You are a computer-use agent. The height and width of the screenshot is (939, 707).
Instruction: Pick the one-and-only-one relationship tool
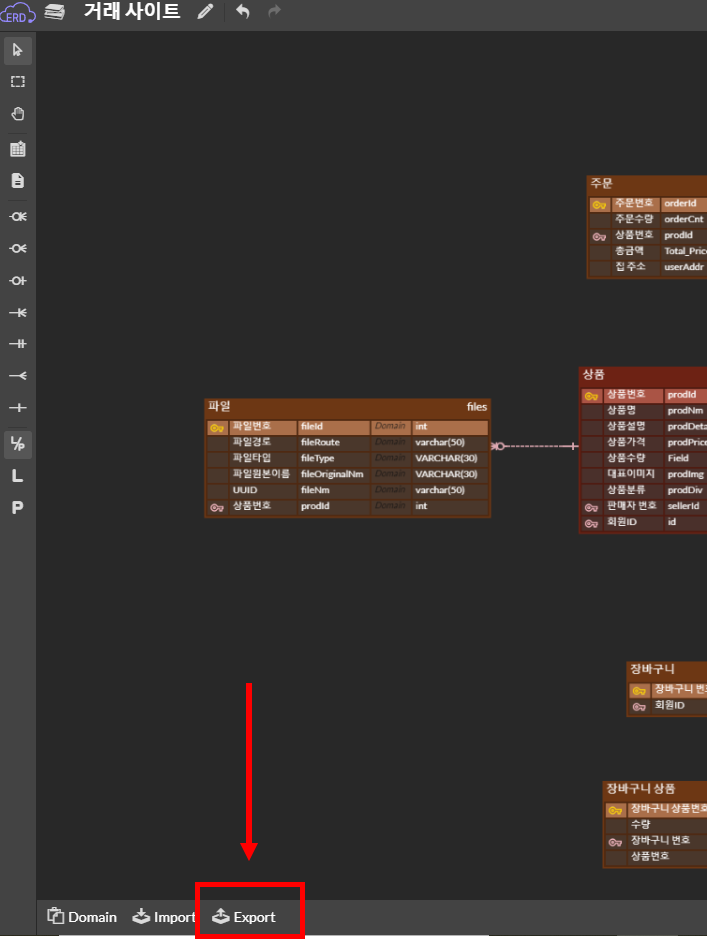click(17, 344)
